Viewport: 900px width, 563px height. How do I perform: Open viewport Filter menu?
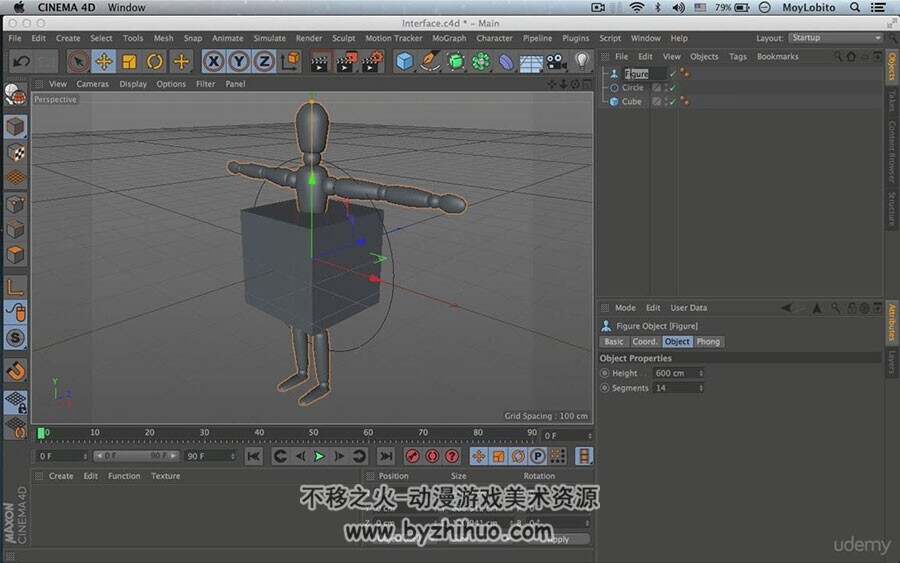205,84
